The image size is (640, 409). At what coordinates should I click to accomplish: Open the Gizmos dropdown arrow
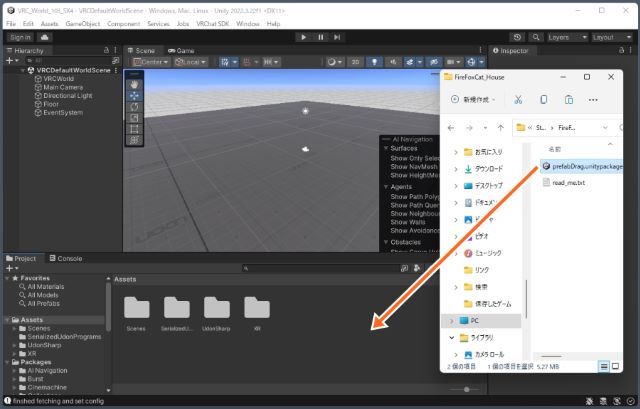pyautogui.click(x=482, y=62)
